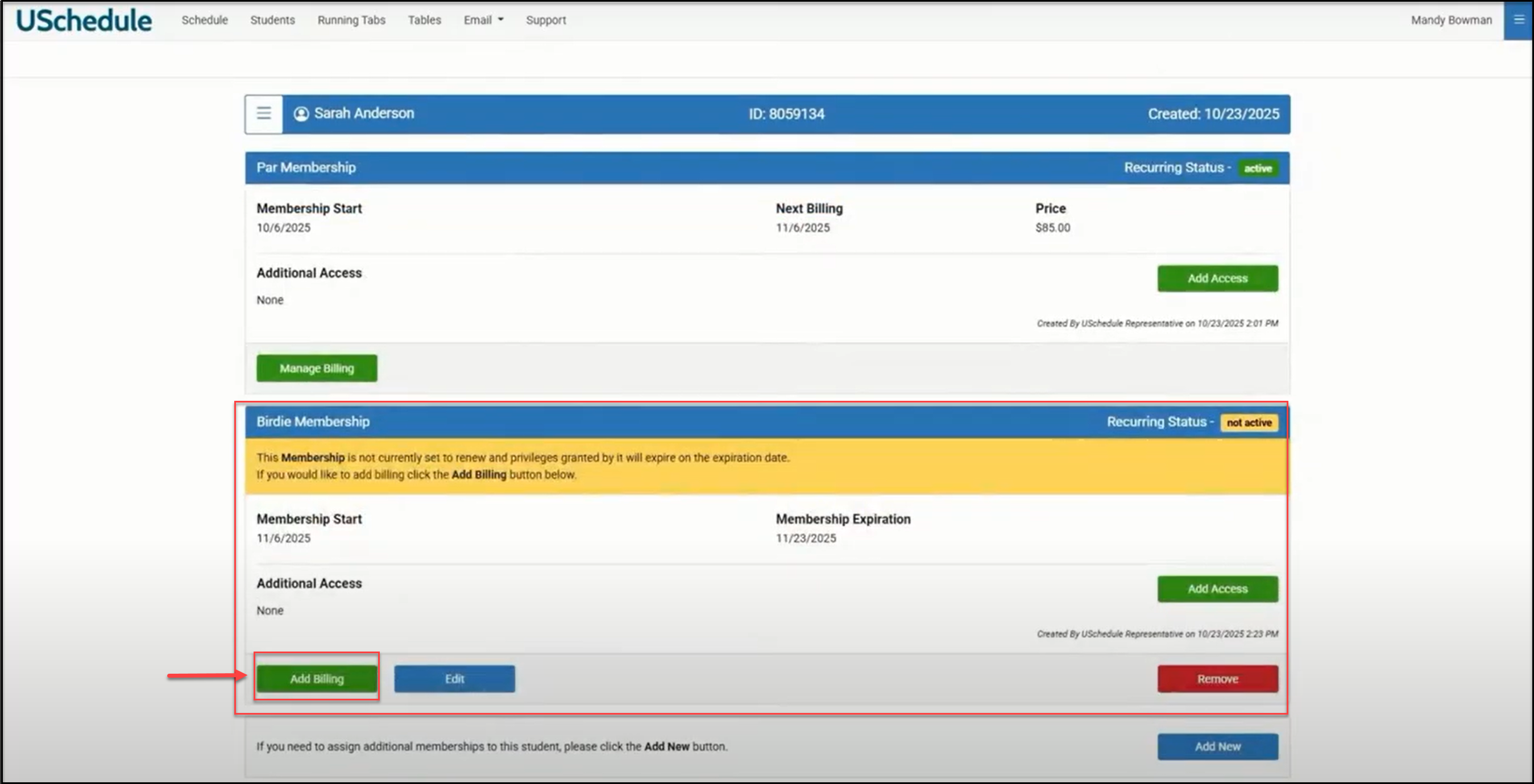Viewport: 1534px width, 784px height.
Task: Open the Tables menu item
Action: 424,20
